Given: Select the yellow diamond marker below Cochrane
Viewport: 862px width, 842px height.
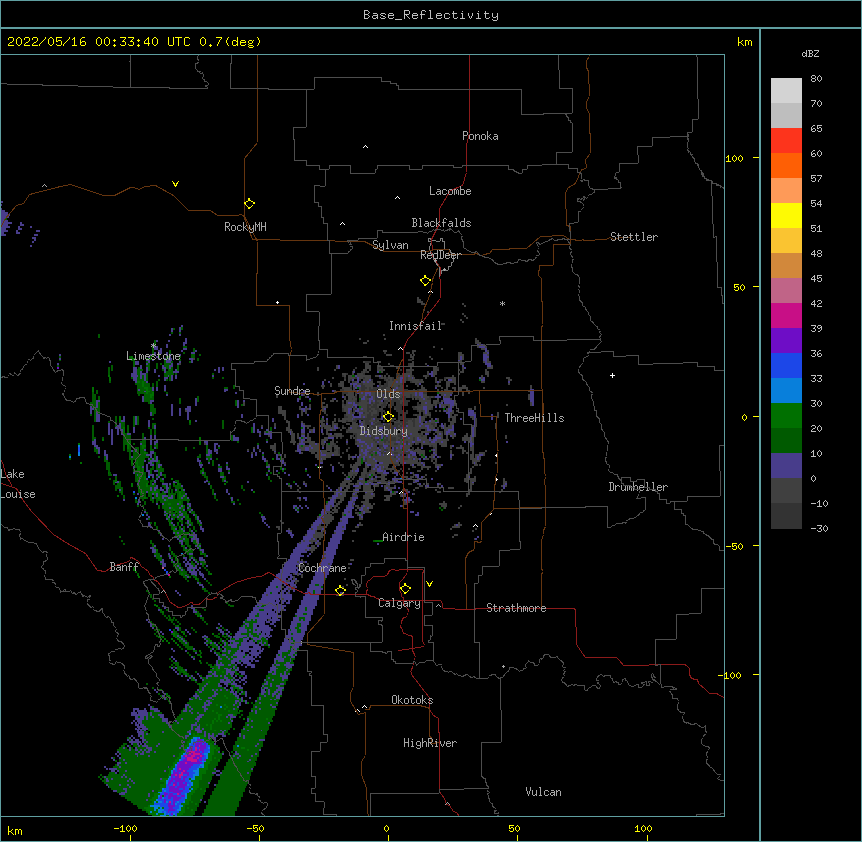Looking at the screenshot, I should click(x=340, y=590).
